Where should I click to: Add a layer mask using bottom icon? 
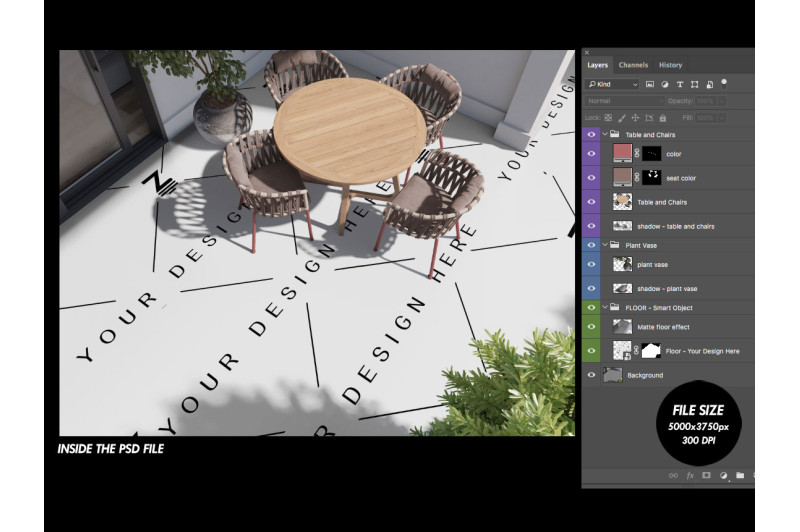(x=706, y=475)
